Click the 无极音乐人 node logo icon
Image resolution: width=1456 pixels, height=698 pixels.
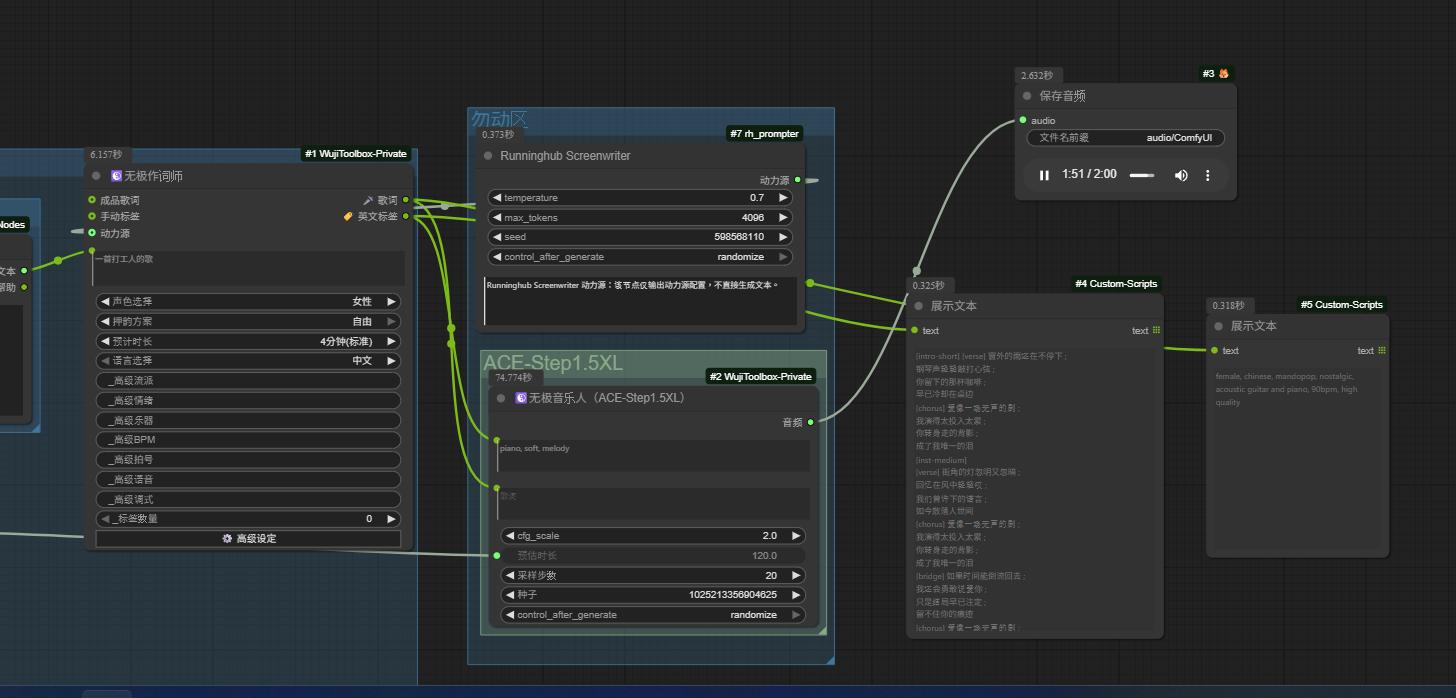521,398
